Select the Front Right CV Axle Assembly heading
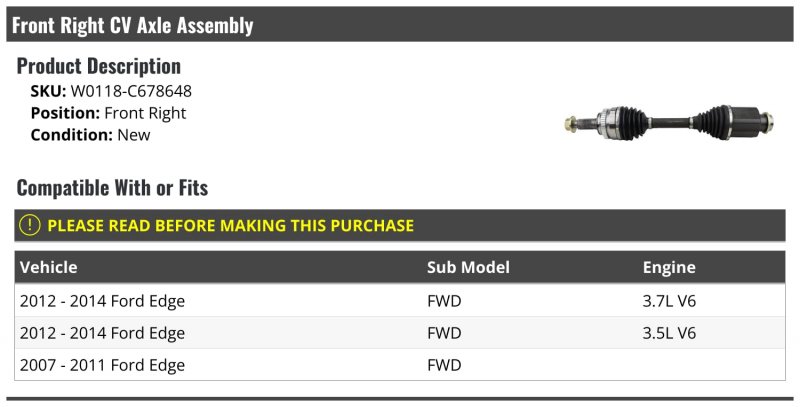800x407 pixels. 133,25
